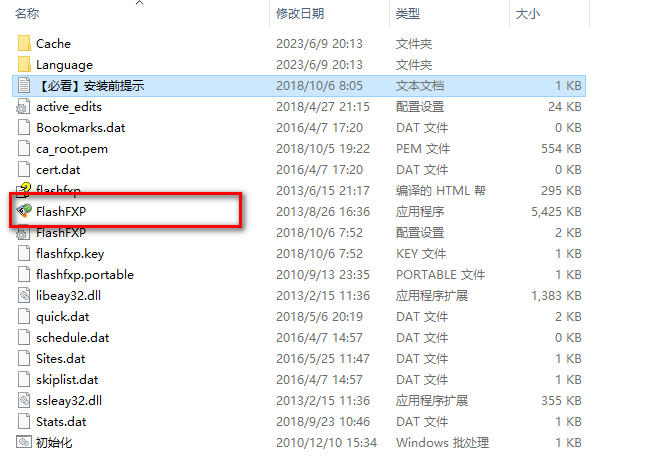
Task: Click the libeay32.dll file icon
Action: [24, 295]
